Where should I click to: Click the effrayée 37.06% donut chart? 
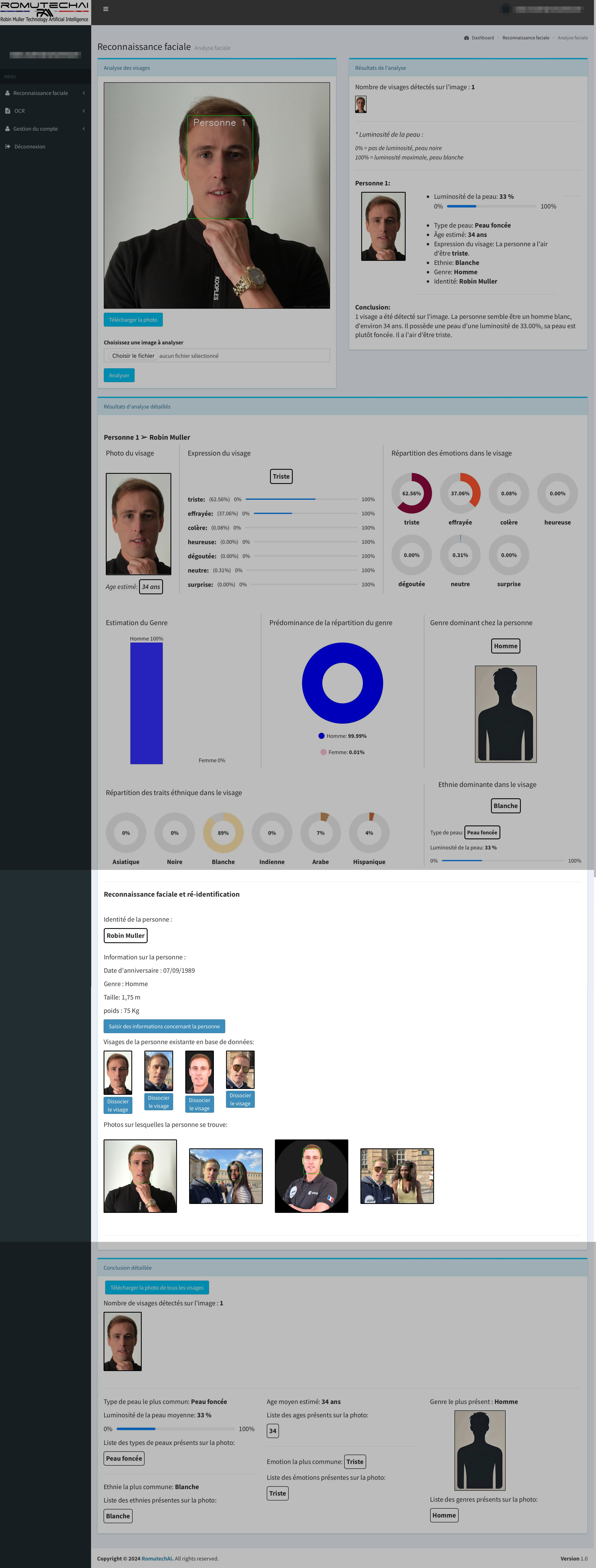(x=460, y=493)
